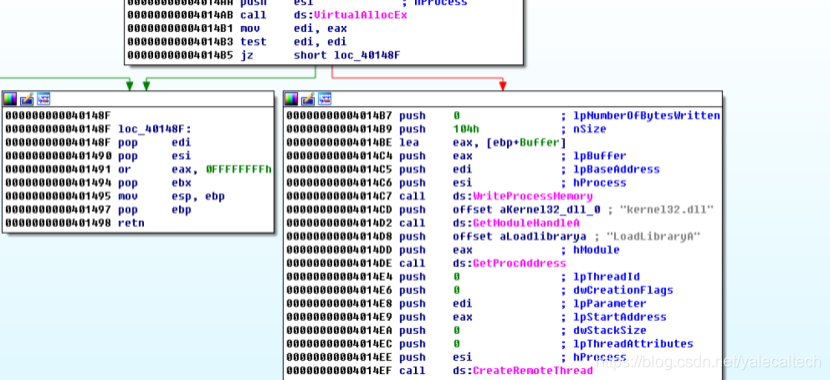The width and height of the screenshot is (830, 380).
Task: Open node color picker on WriteProcessMemory block
Action: 291,98
